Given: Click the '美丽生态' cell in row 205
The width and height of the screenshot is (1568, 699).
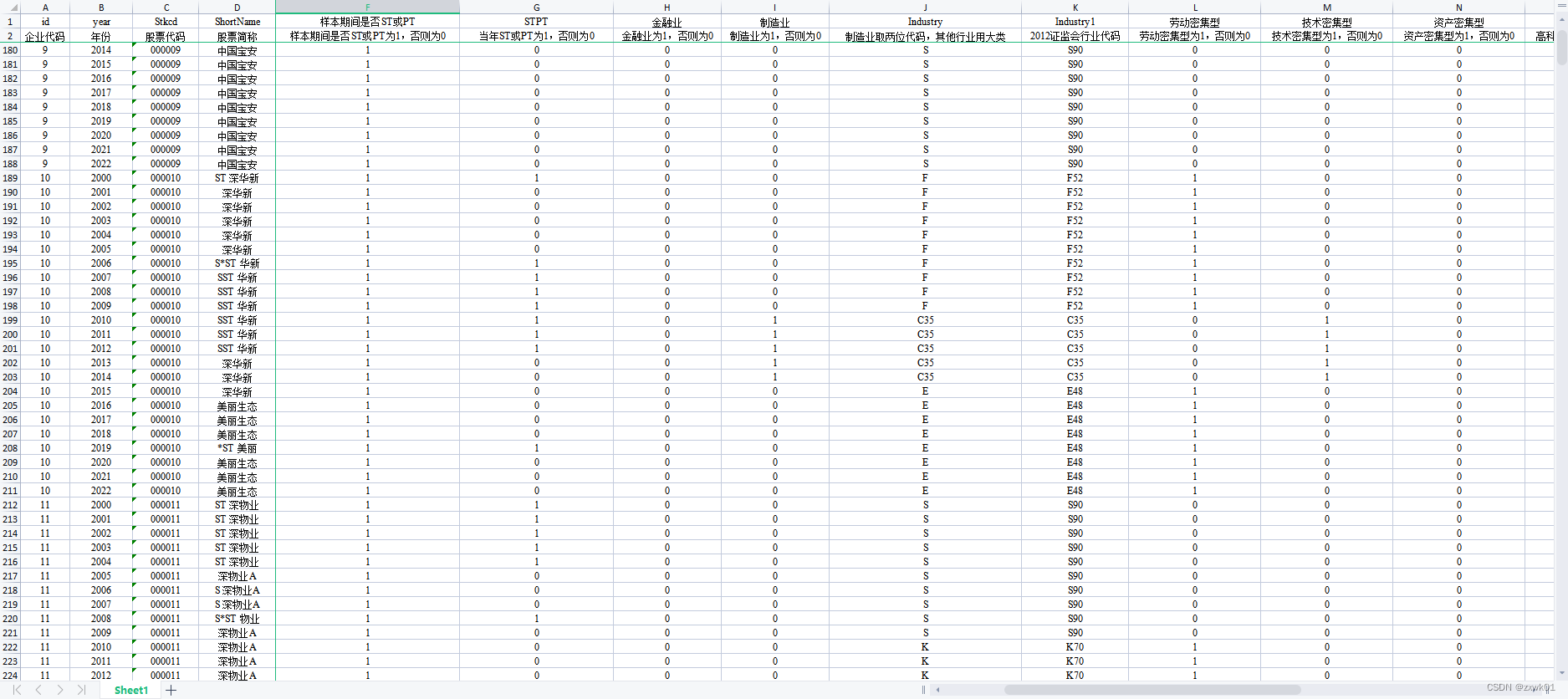Looking at the screenshot, I should [237, 406].
